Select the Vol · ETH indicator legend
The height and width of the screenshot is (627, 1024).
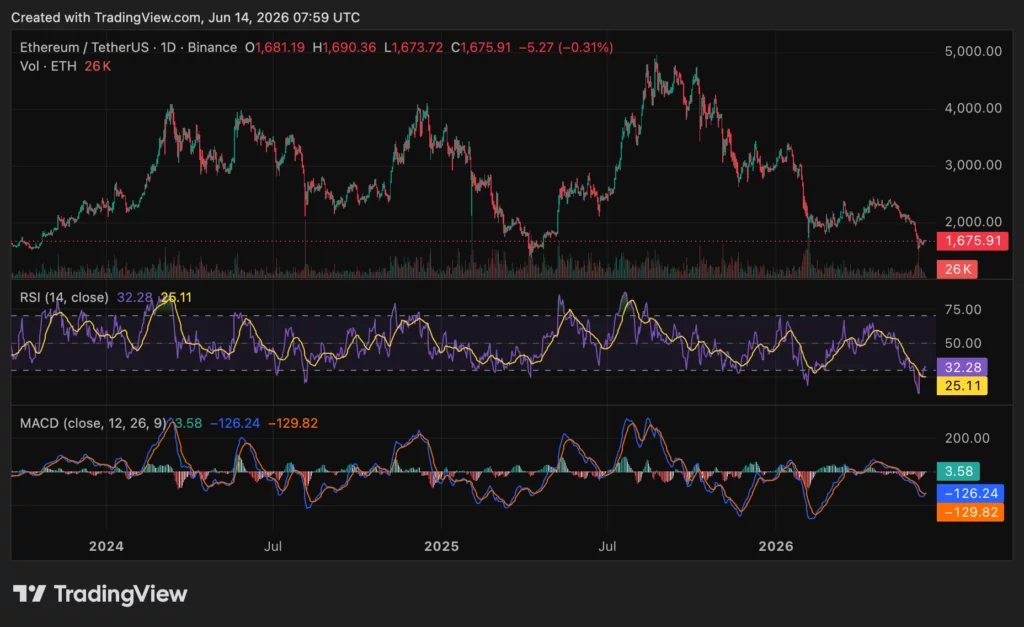click(x=48, y=66)
